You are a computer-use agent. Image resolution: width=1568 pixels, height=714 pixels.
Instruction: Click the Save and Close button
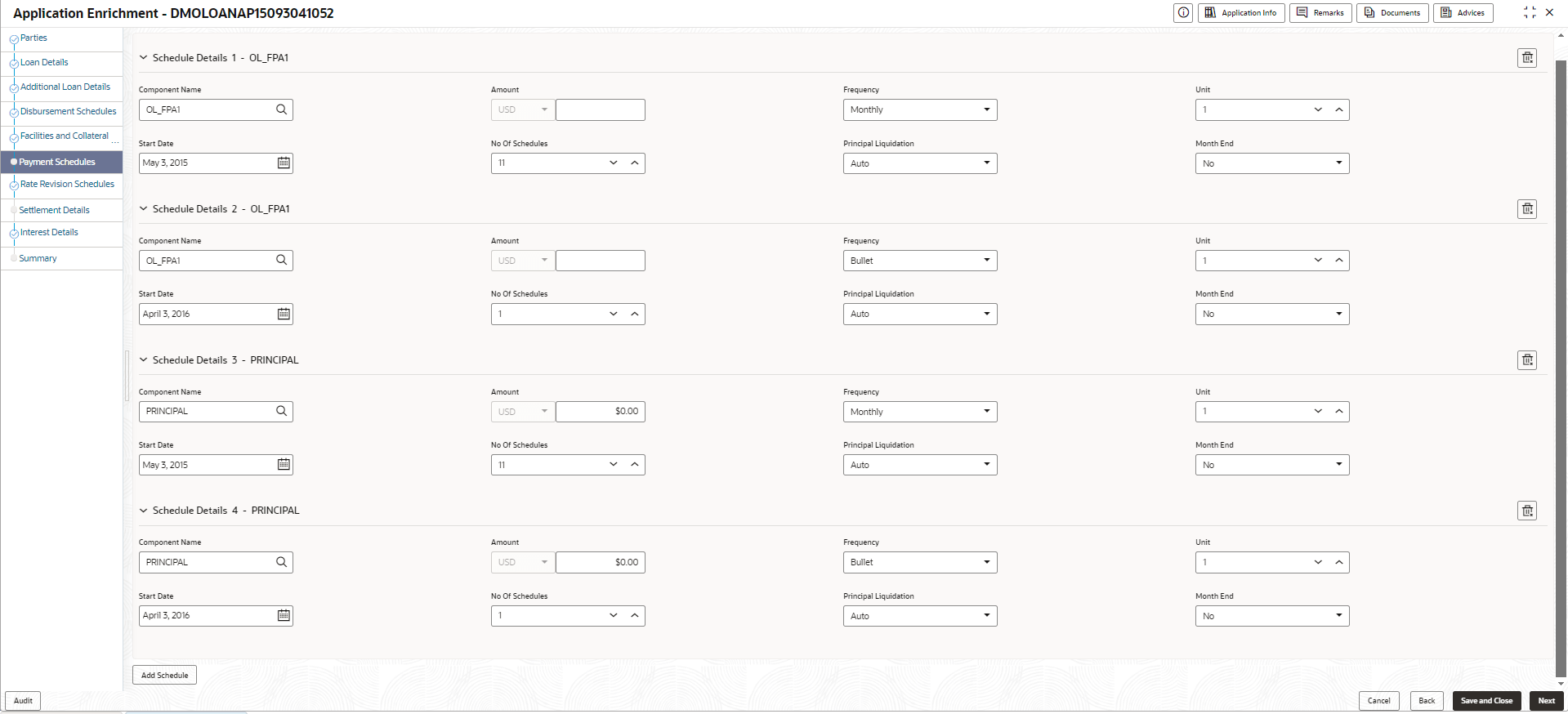tap(1486, 700)
